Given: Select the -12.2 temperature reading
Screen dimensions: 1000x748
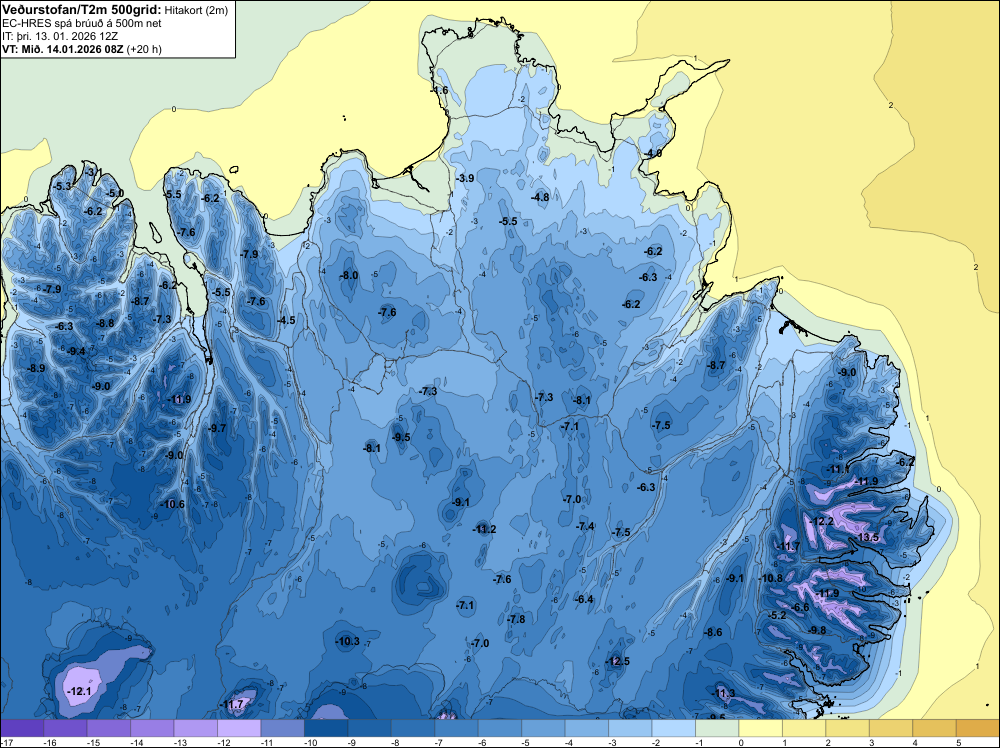Looking at the screenshot, I should pos(821,522).
